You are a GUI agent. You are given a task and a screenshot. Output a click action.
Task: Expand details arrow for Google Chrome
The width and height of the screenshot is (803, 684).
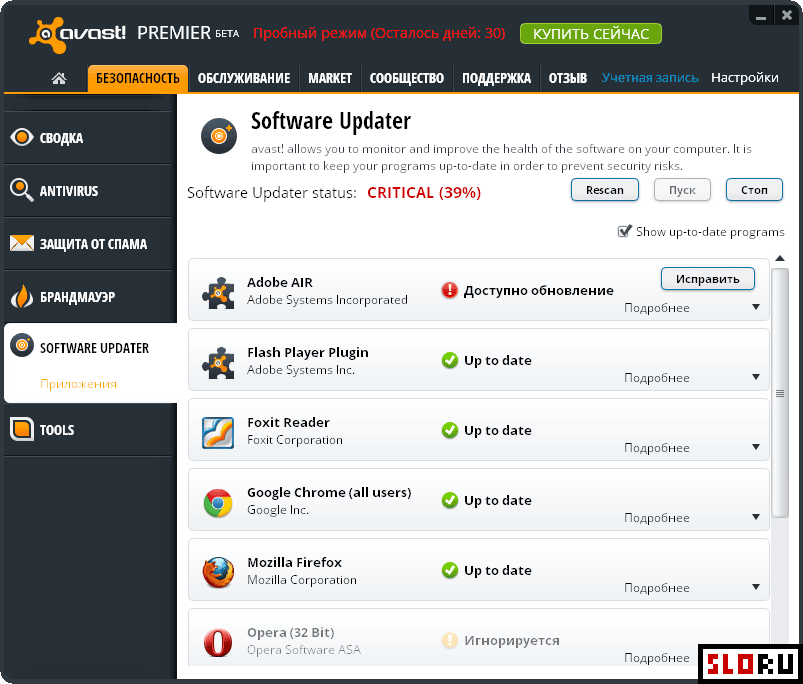756,517
